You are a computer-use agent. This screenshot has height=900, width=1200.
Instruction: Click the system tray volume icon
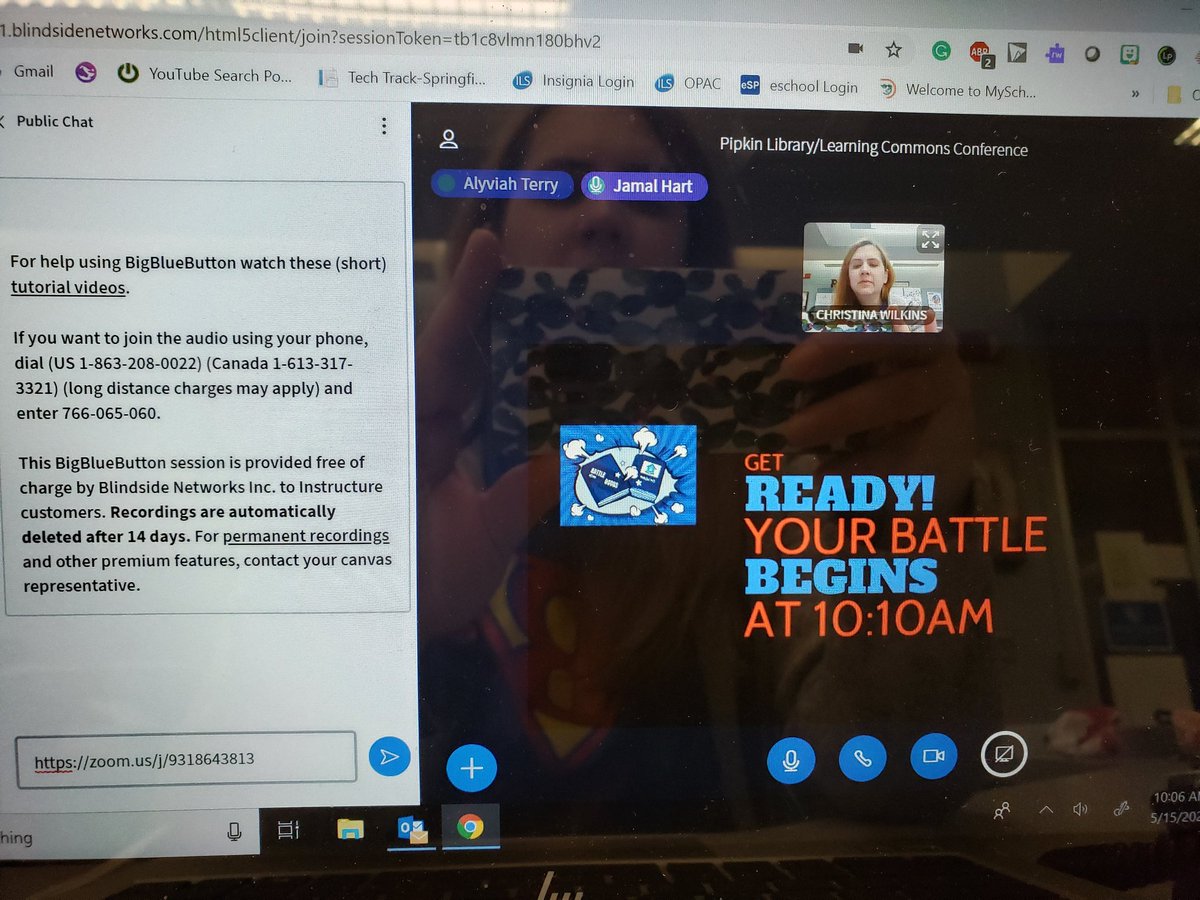tap(1081, 809)
